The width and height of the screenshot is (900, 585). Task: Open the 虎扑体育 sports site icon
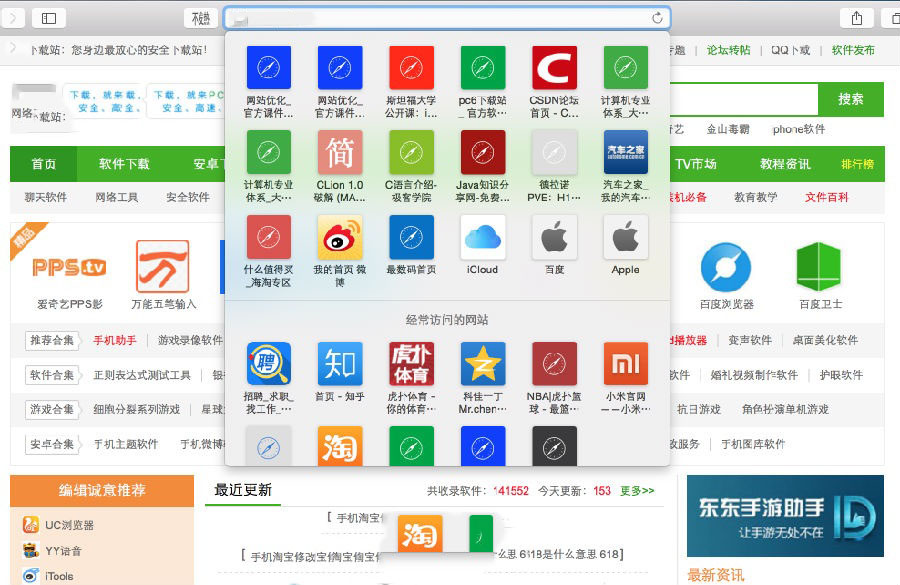(x=411, y=363)
